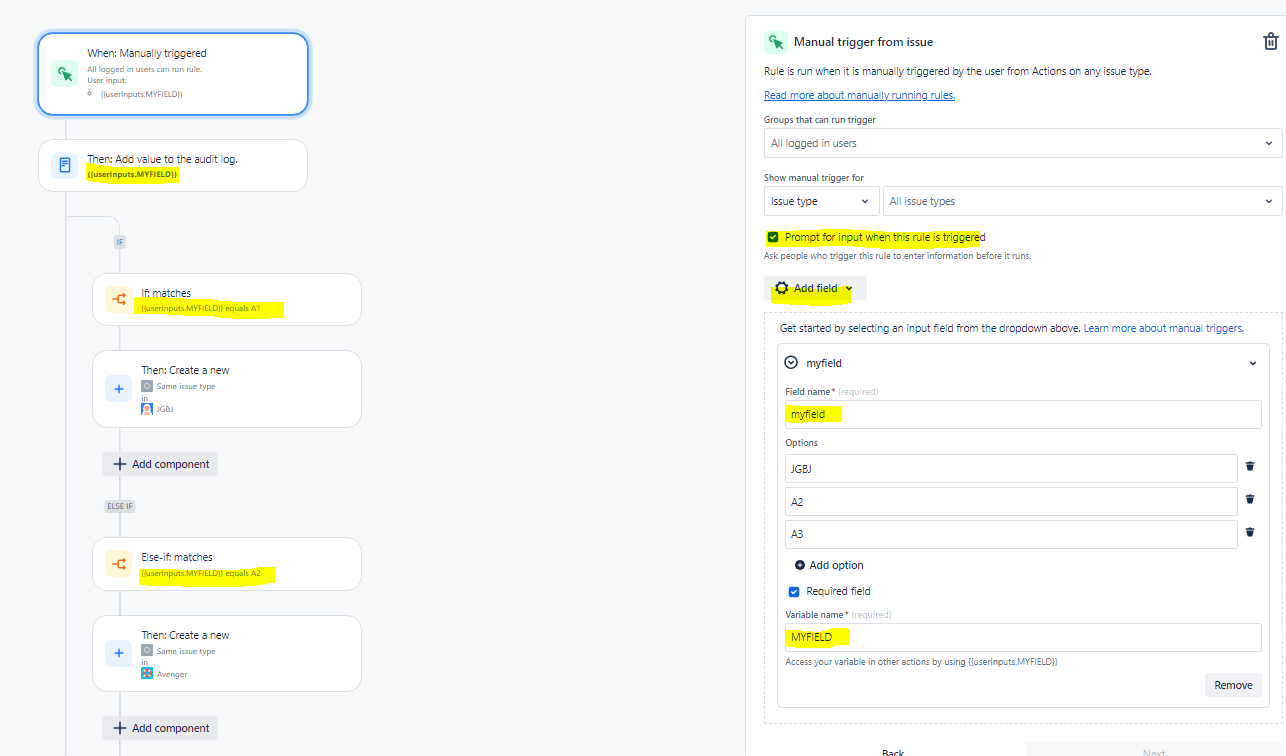Click the plus icon on the Avenger create action
Viewport: 1286px width, 756px height.
coord(118,653)
